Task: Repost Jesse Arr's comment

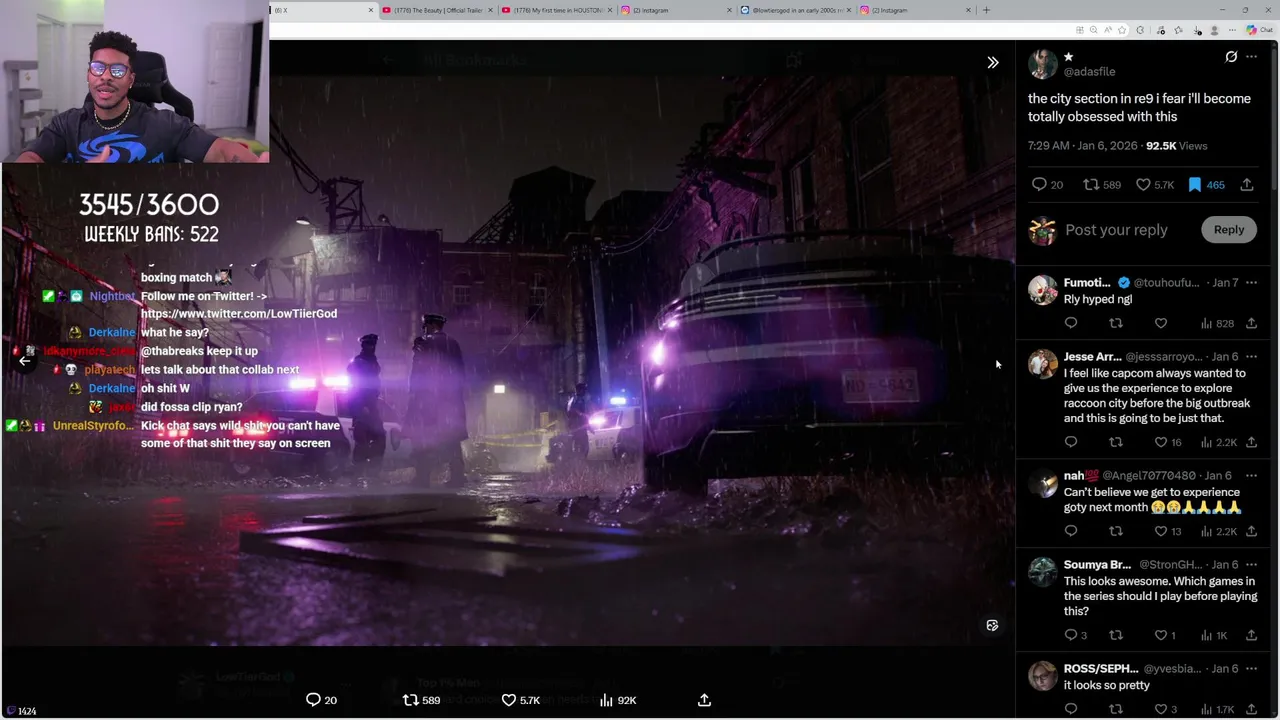Action: tap(1116, 442)
